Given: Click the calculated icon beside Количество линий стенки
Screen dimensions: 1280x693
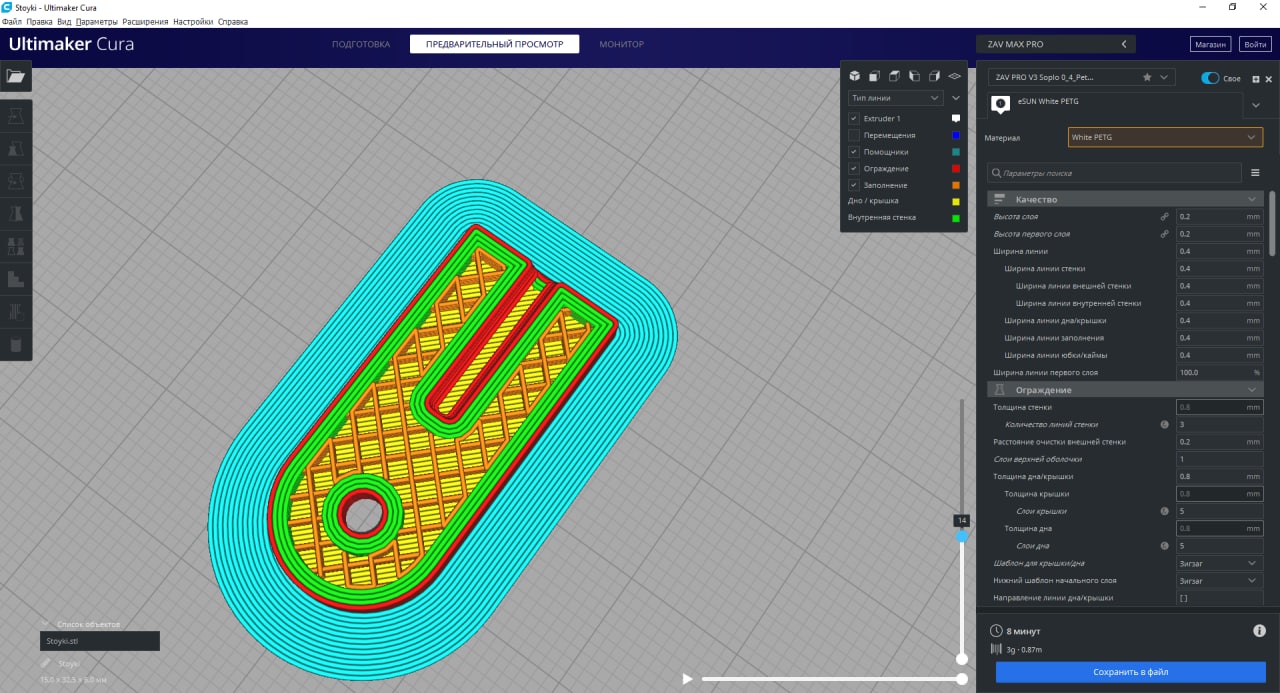Looking at the screenshot, I should (x=1164, y=425).
